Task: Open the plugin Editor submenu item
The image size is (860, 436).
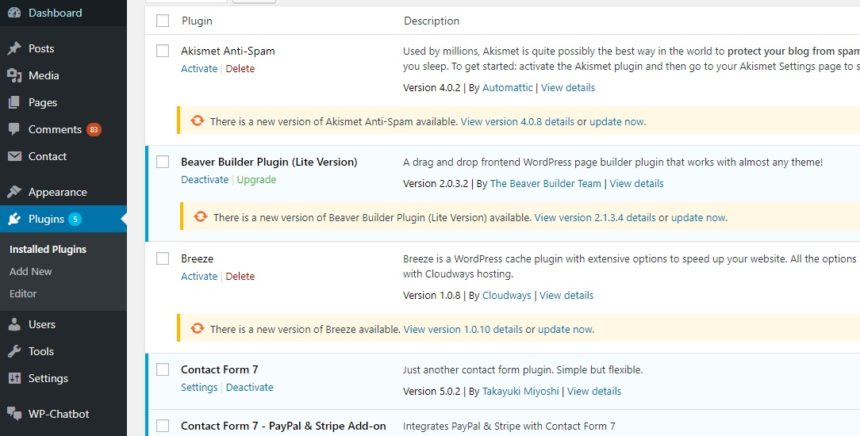Action: pos(23,294)
